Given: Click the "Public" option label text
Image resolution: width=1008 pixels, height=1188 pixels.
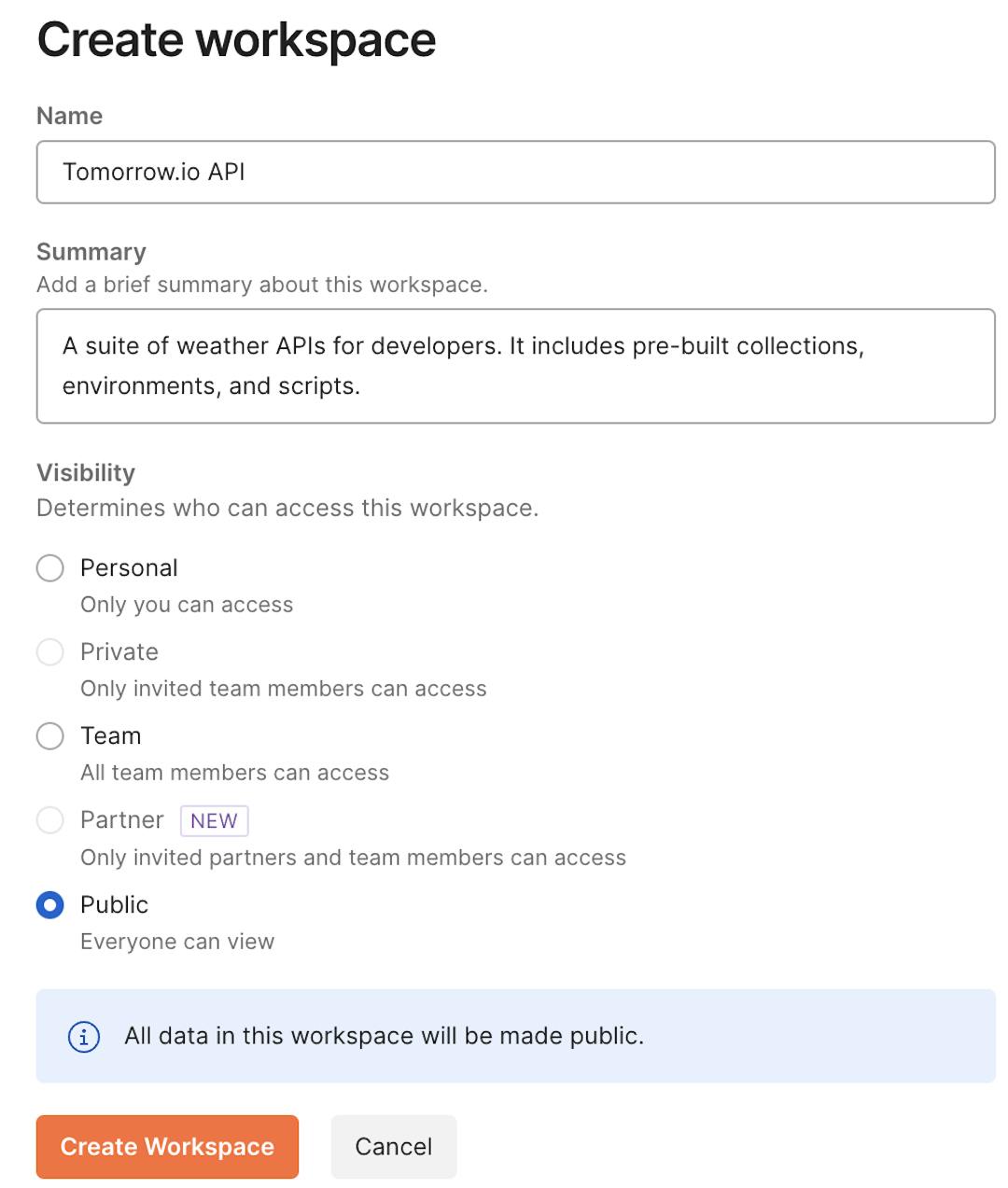Looking at the screenshot, I should coord(114,905).
